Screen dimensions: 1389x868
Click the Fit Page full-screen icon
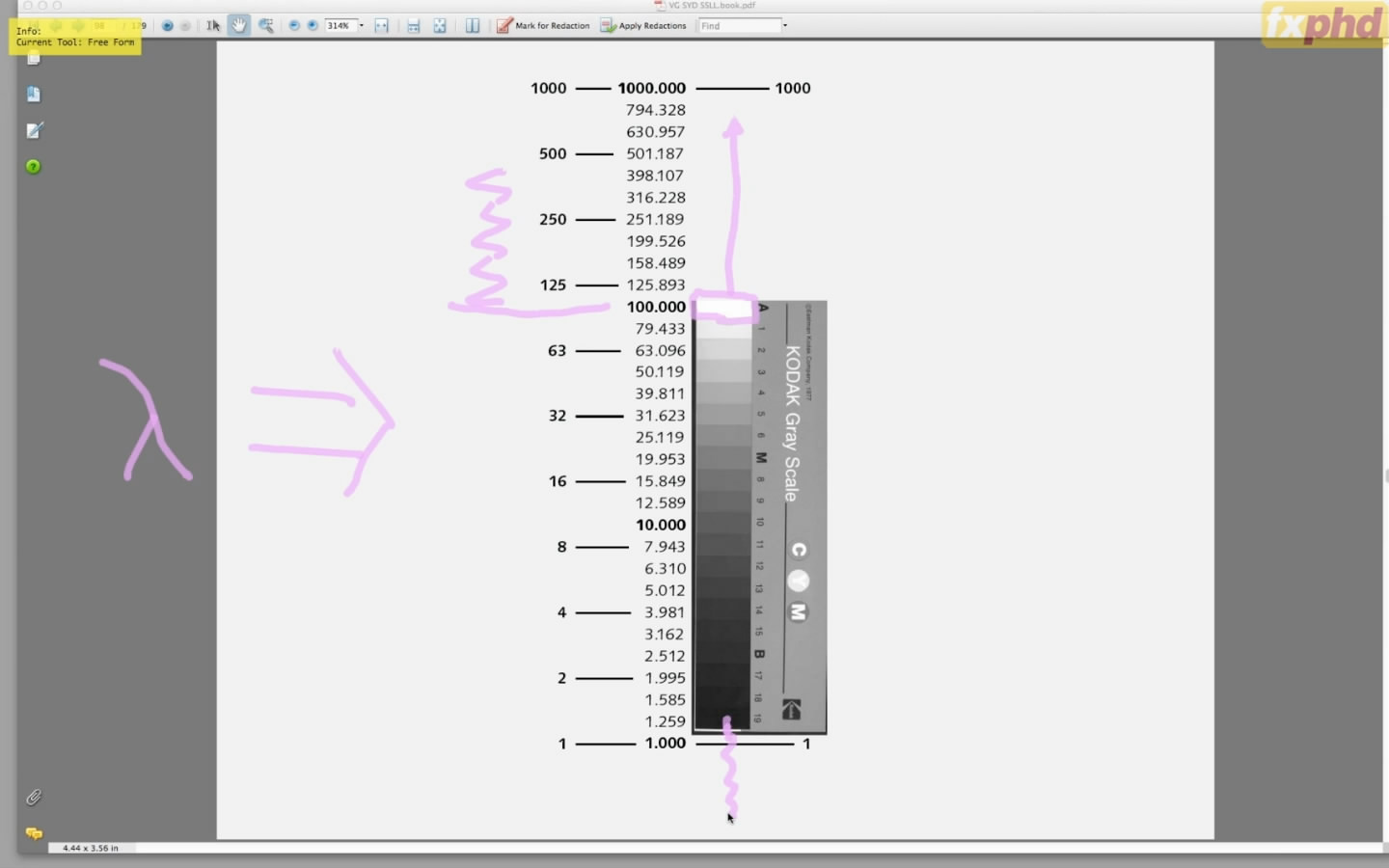(x=440, y=26)
